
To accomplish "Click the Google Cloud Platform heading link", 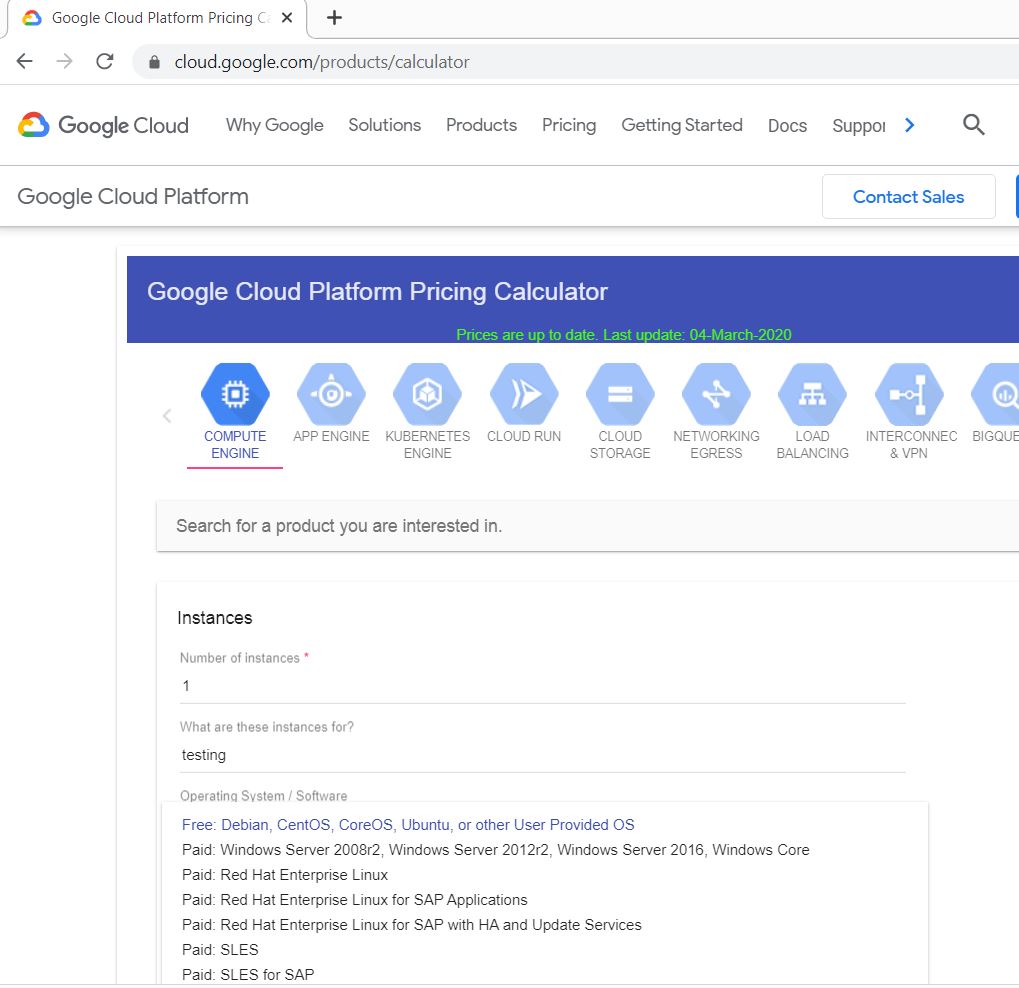I will click(133, 196).
